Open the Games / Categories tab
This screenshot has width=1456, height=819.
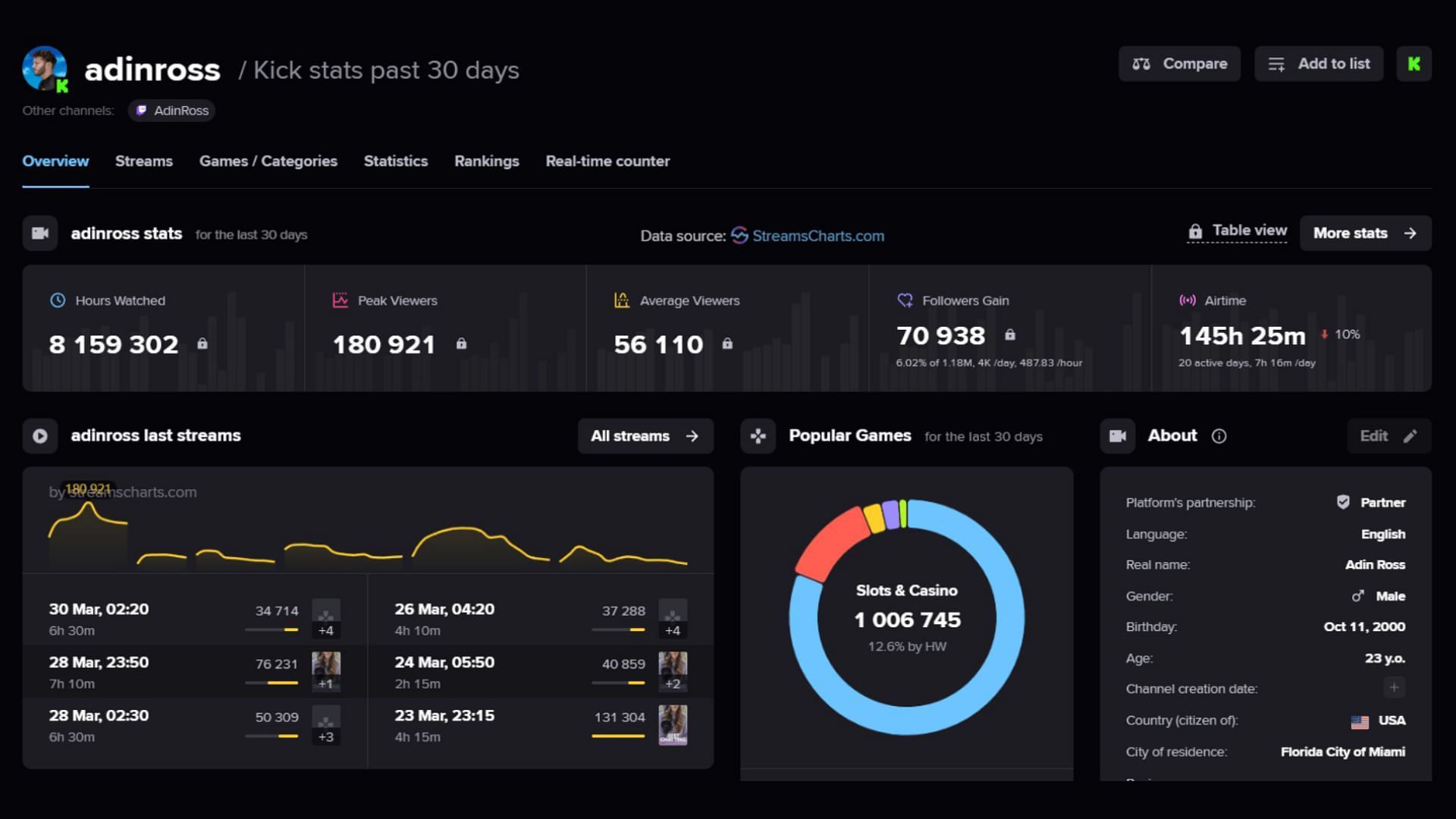[x=268, y=162]
